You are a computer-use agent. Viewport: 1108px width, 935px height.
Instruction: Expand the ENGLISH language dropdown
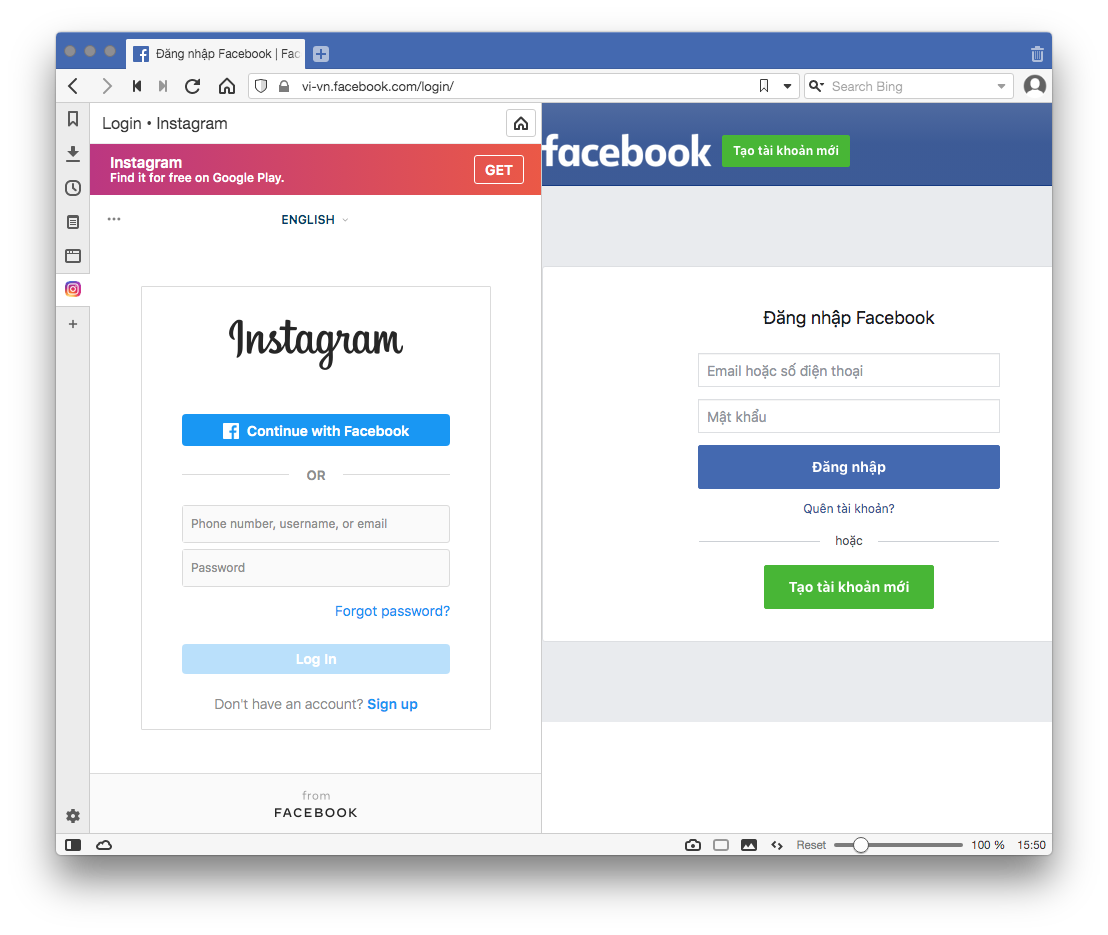click(x=315, y=220)
